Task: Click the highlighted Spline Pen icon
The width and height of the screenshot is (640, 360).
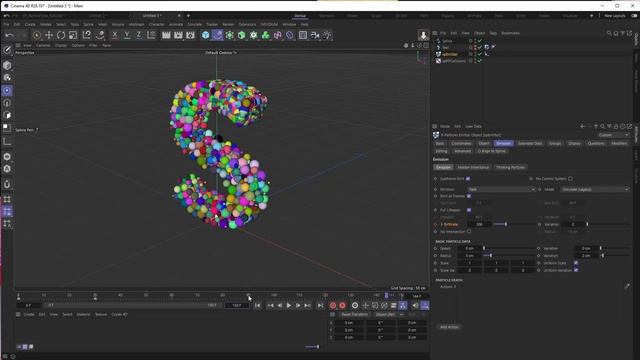Action: (x=218, y=35)
